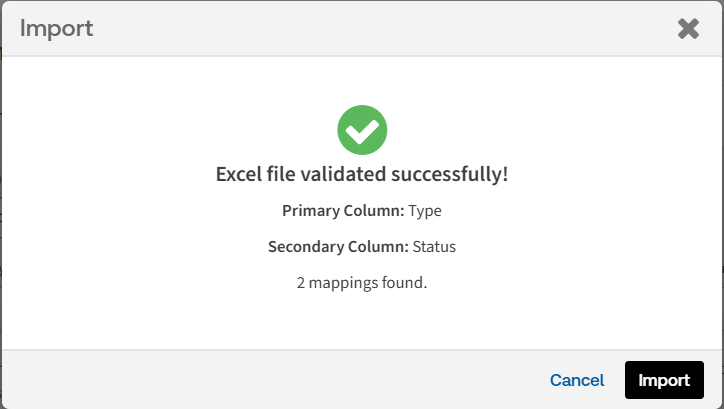Click the 'Excel file' text in the heading
Viewport: 724px width, 409px height.
coord(254,174)
